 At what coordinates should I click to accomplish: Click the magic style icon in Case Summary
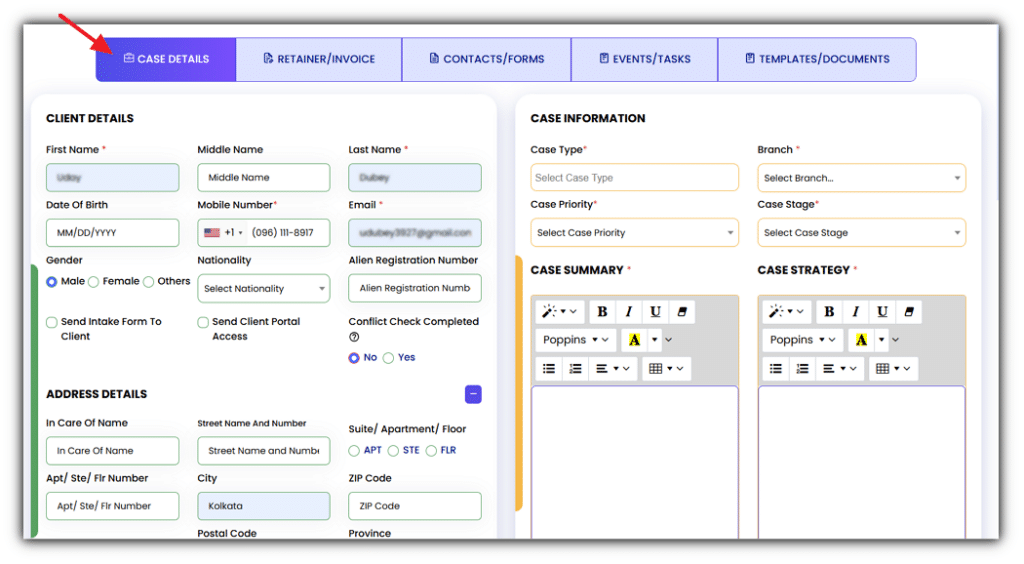(x=559, y=311)
